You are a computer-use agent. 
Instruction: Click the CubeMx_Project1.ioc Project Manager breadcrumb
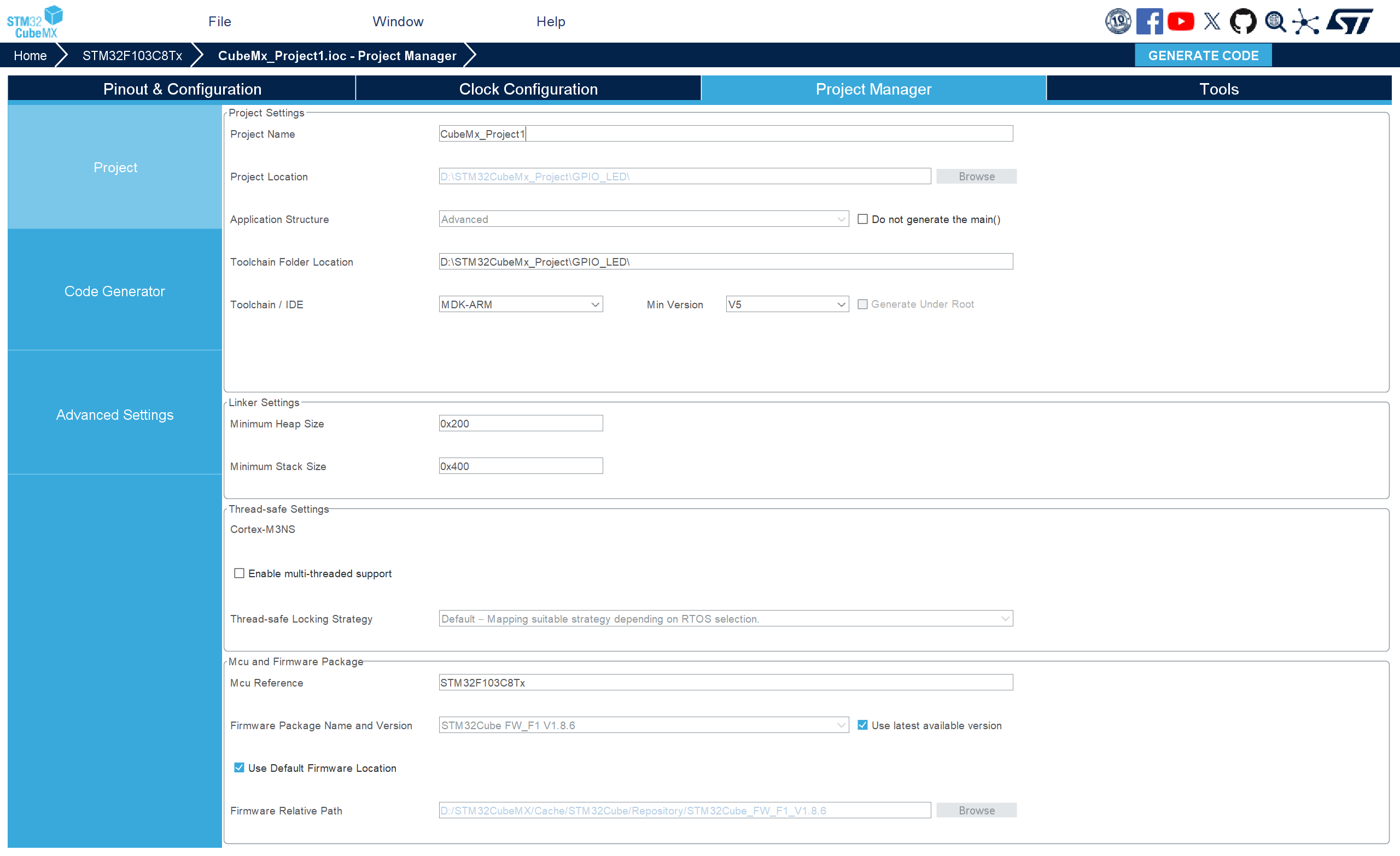tap(337, 56)
